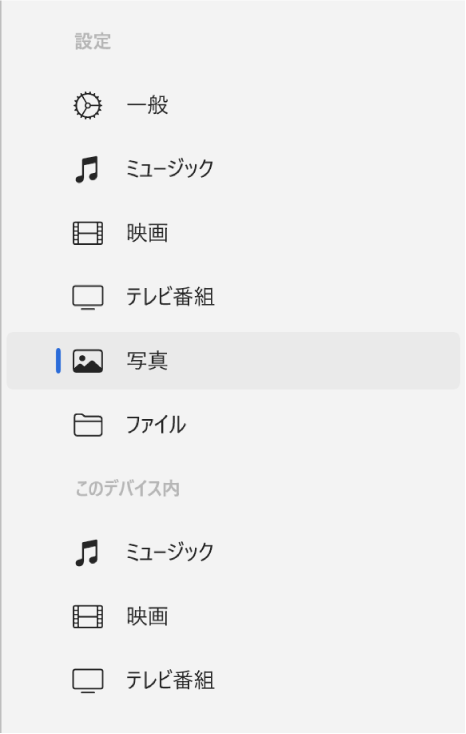
Task: Click the このデバイス内 section header
Action: tap(127, 489)
